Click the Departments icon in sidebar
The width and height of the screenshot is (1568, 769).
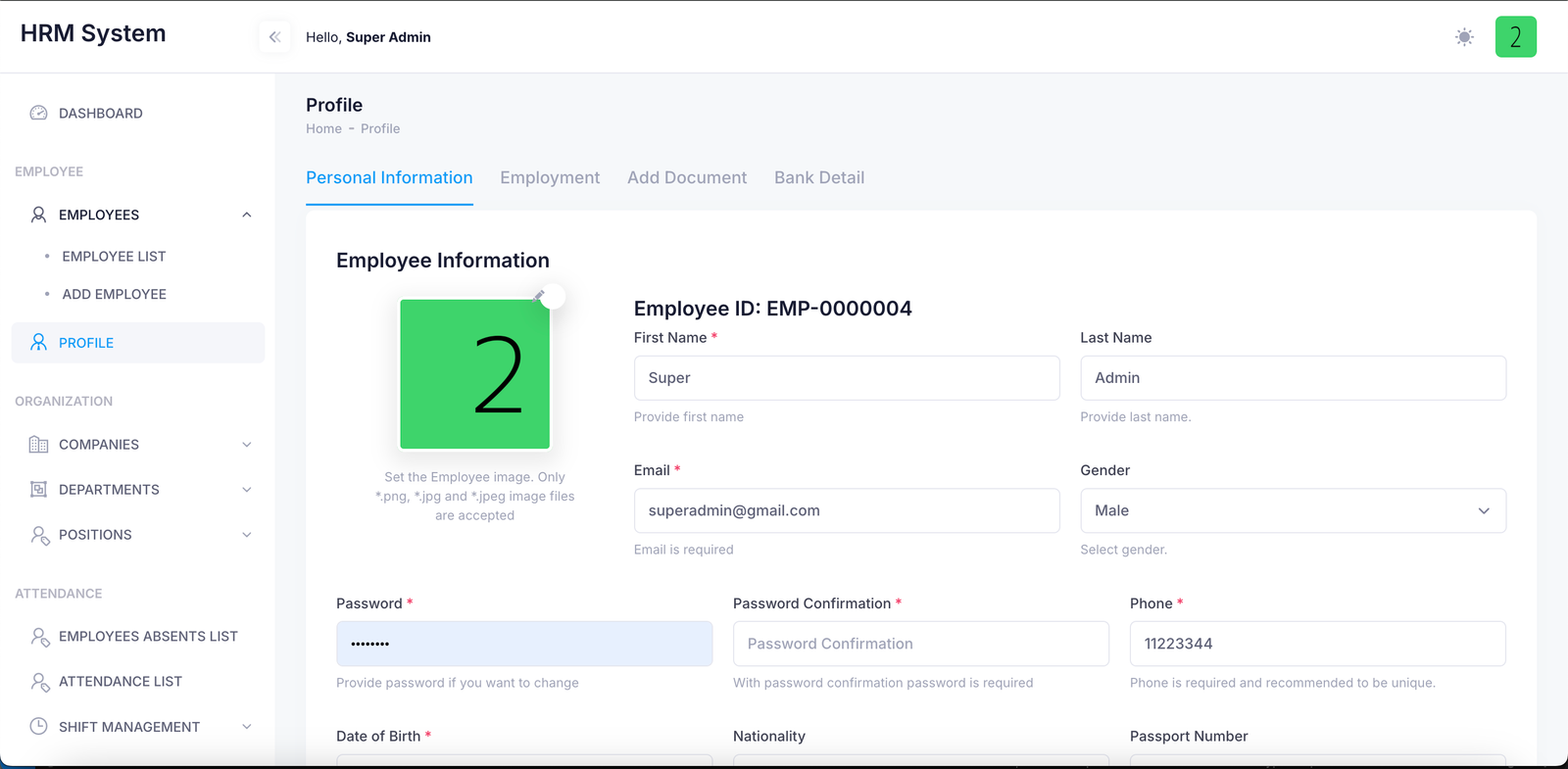39,490
